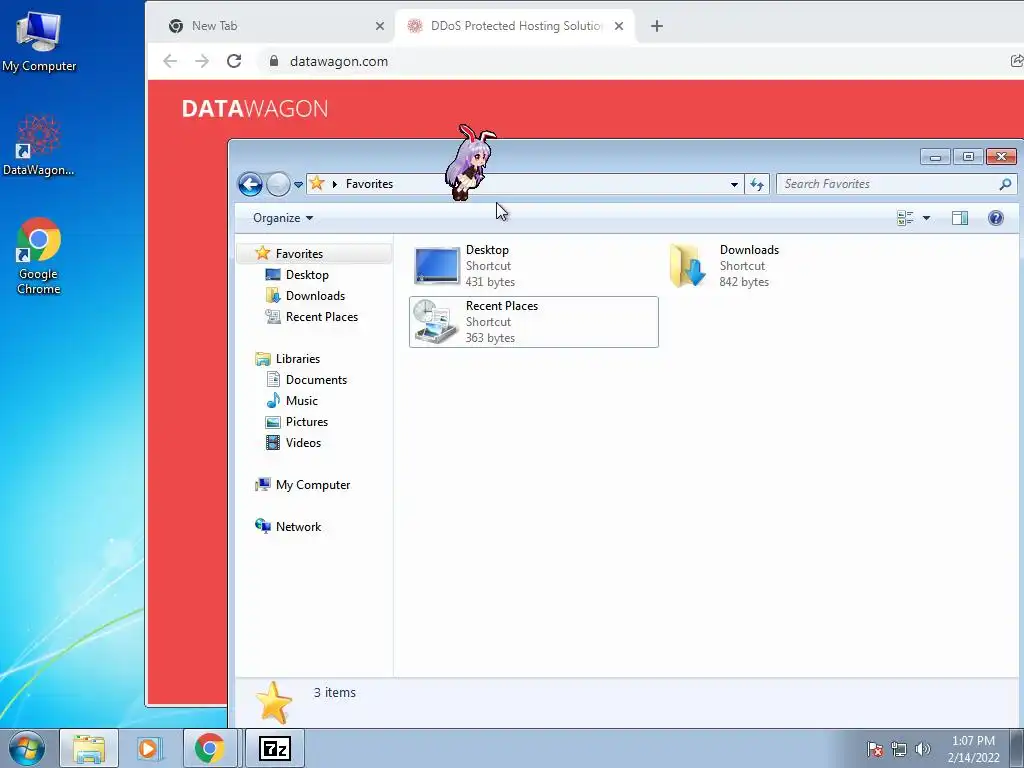Switch to DDoS Protected Hosting tab
This screenshot has width=1024, height=768.
[x=516, y=26]
